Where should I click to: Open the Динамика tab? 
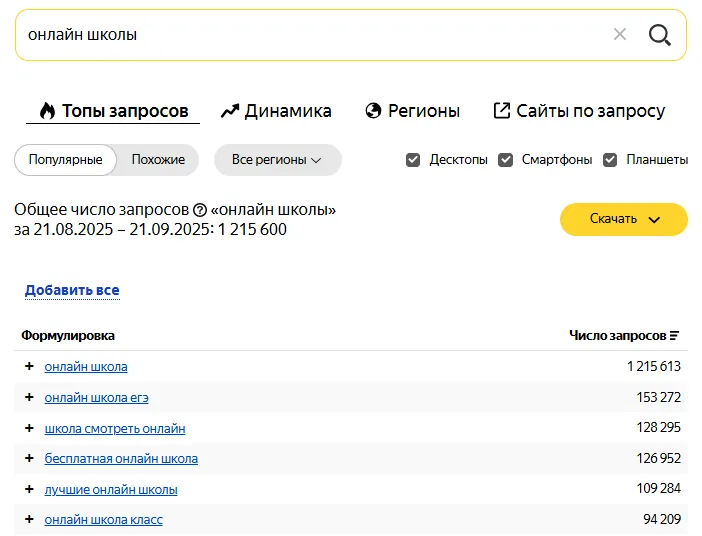tap(276, 111)
